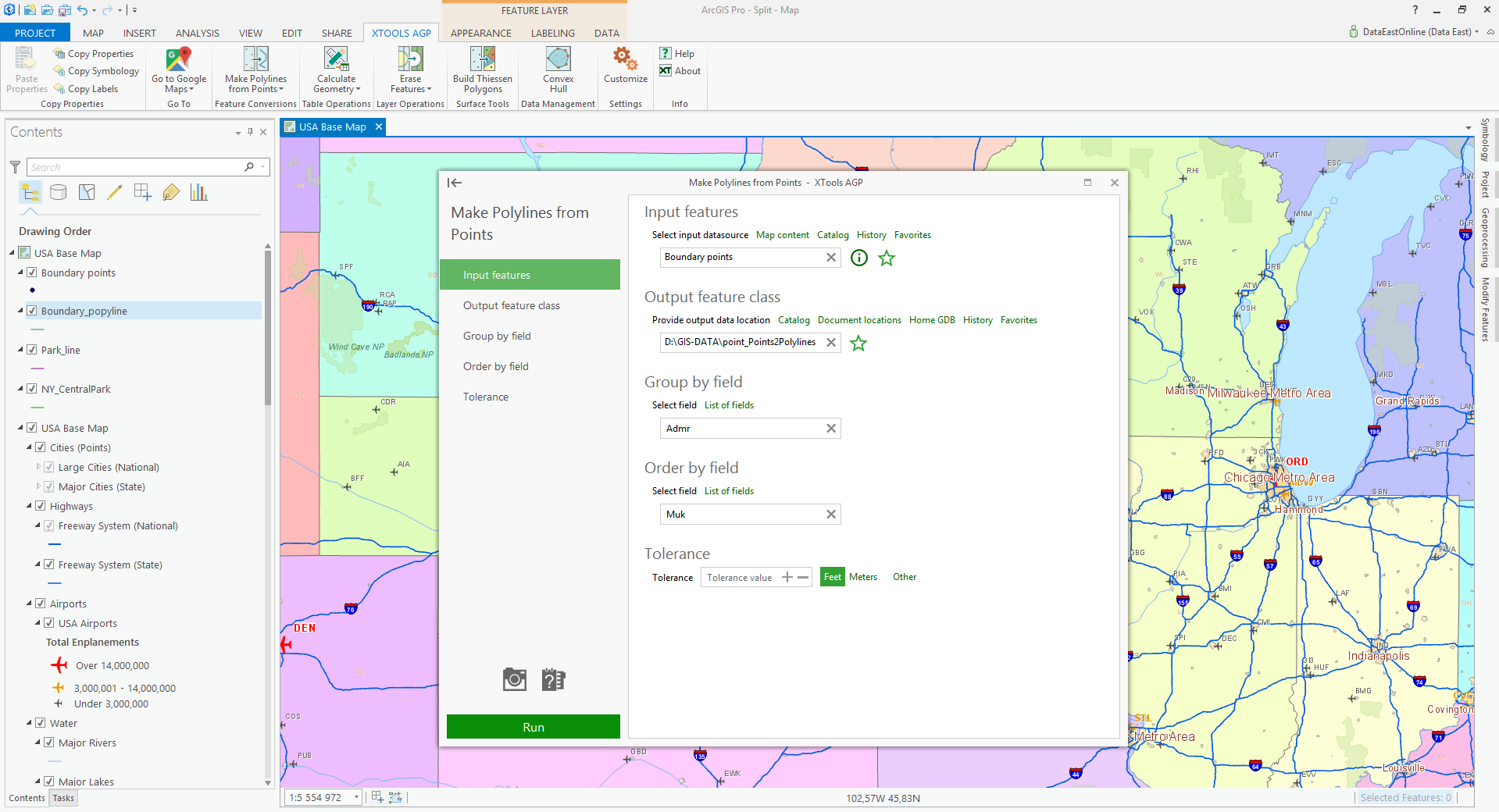Add input datasource to favorites star
Screen dimensions: 1499x812
click(x=887, y=258)
